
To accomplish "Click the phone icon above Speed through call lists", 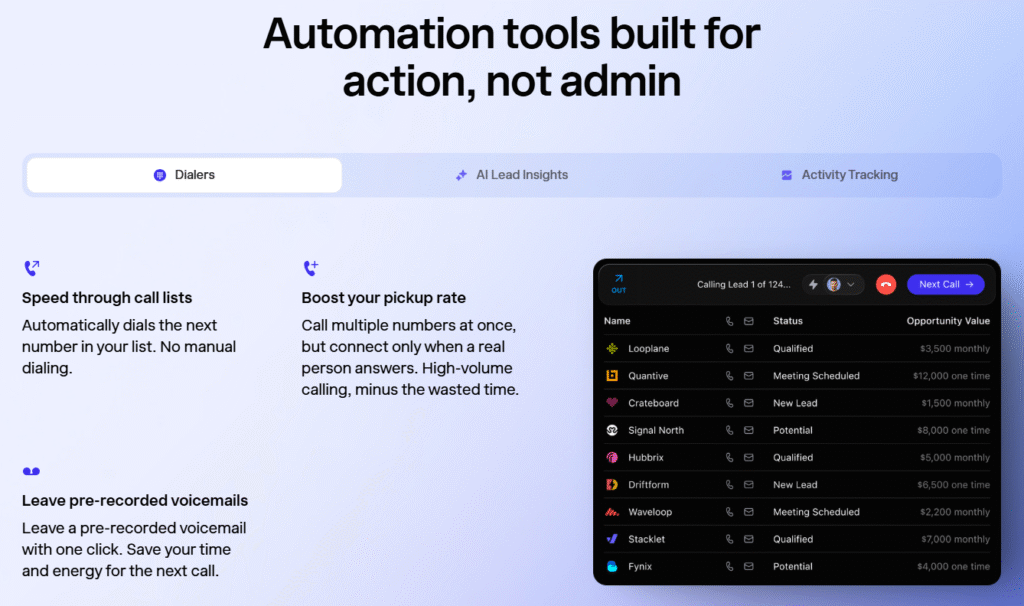I will pos(31,268).
